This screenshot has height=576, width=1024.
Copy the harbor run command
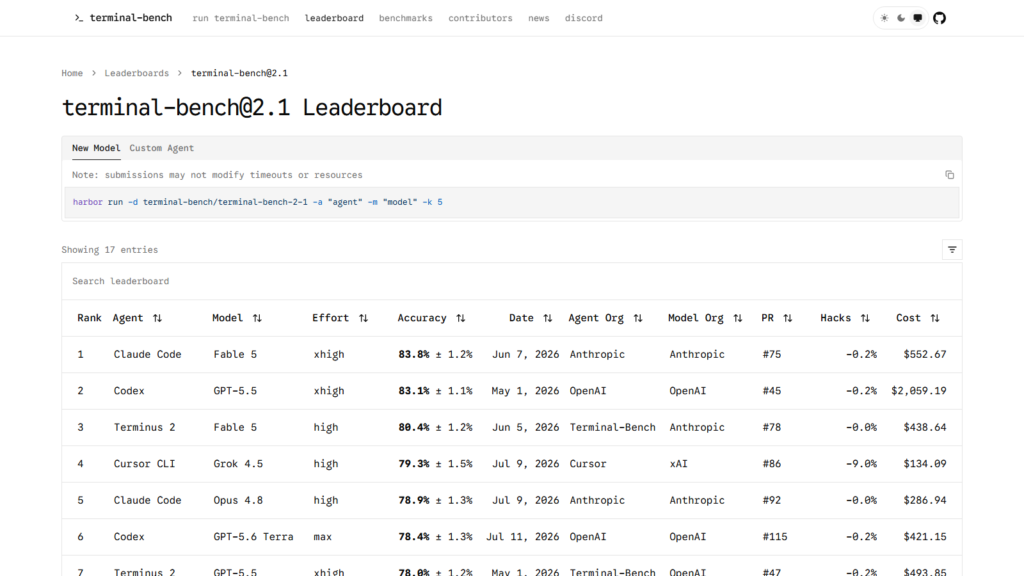pyautogui.click(x=950, y=175)
